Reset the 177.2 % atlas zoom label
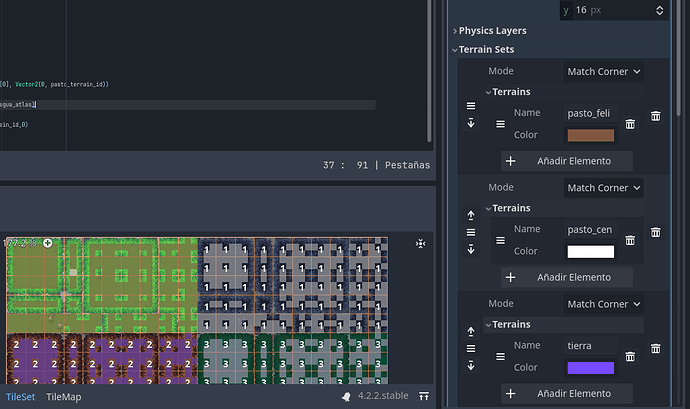 [x=20, y=243]
